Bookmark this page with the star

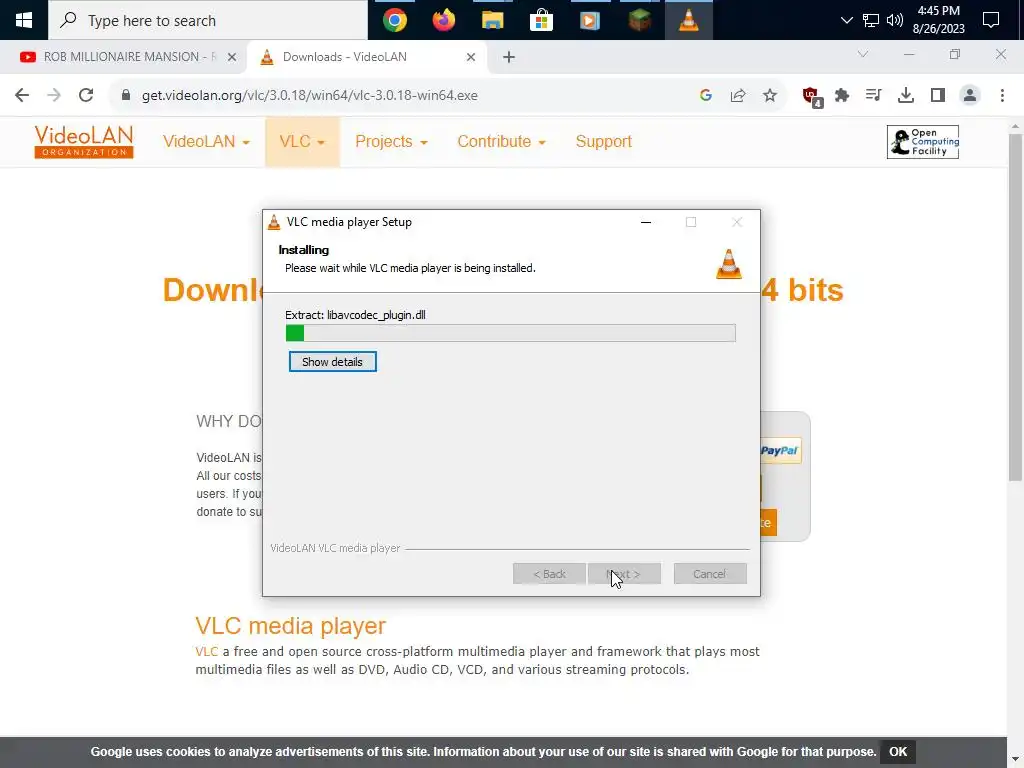(x=770, y=95)
